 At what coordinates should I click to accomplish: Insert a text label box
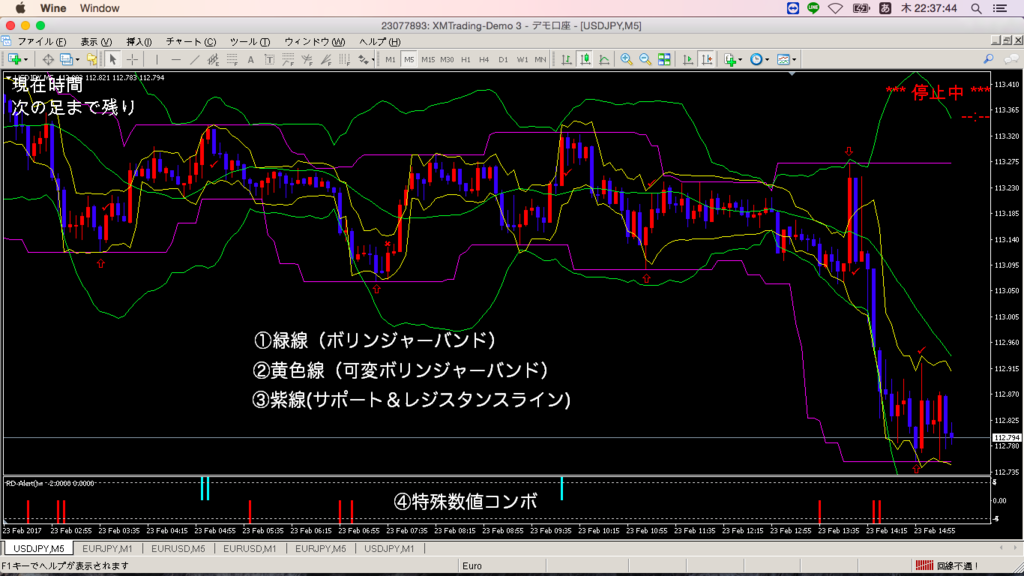[269, 59]
